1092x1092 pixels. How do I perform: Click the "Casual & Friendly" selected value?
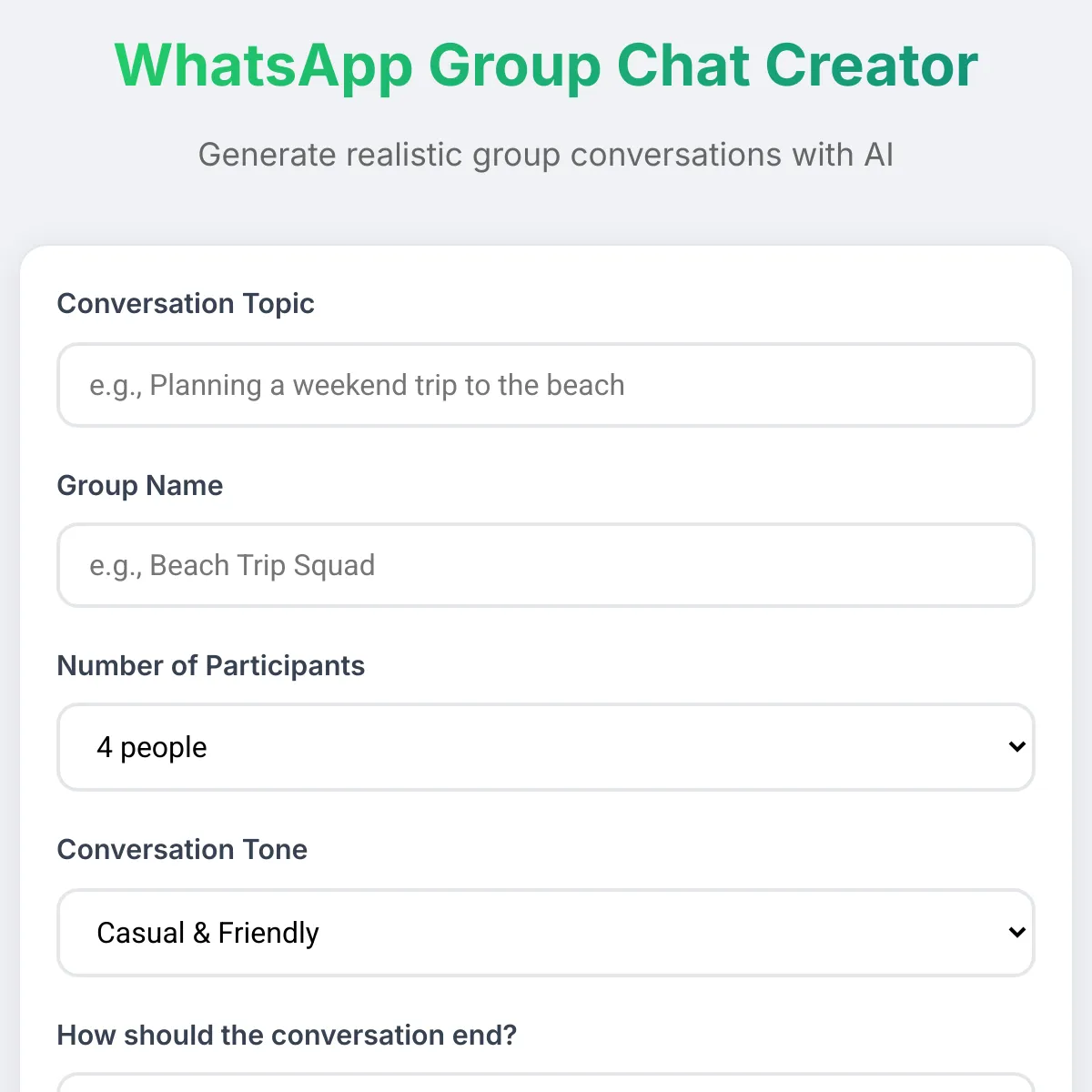coord(207,933)
